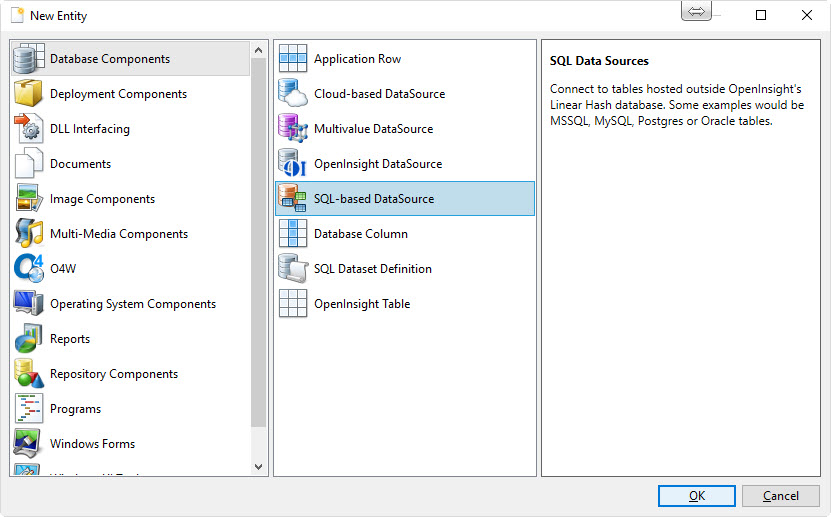Click the DLL Interfacing gear icon
The image size is (831, 517).
pos(29,128)
